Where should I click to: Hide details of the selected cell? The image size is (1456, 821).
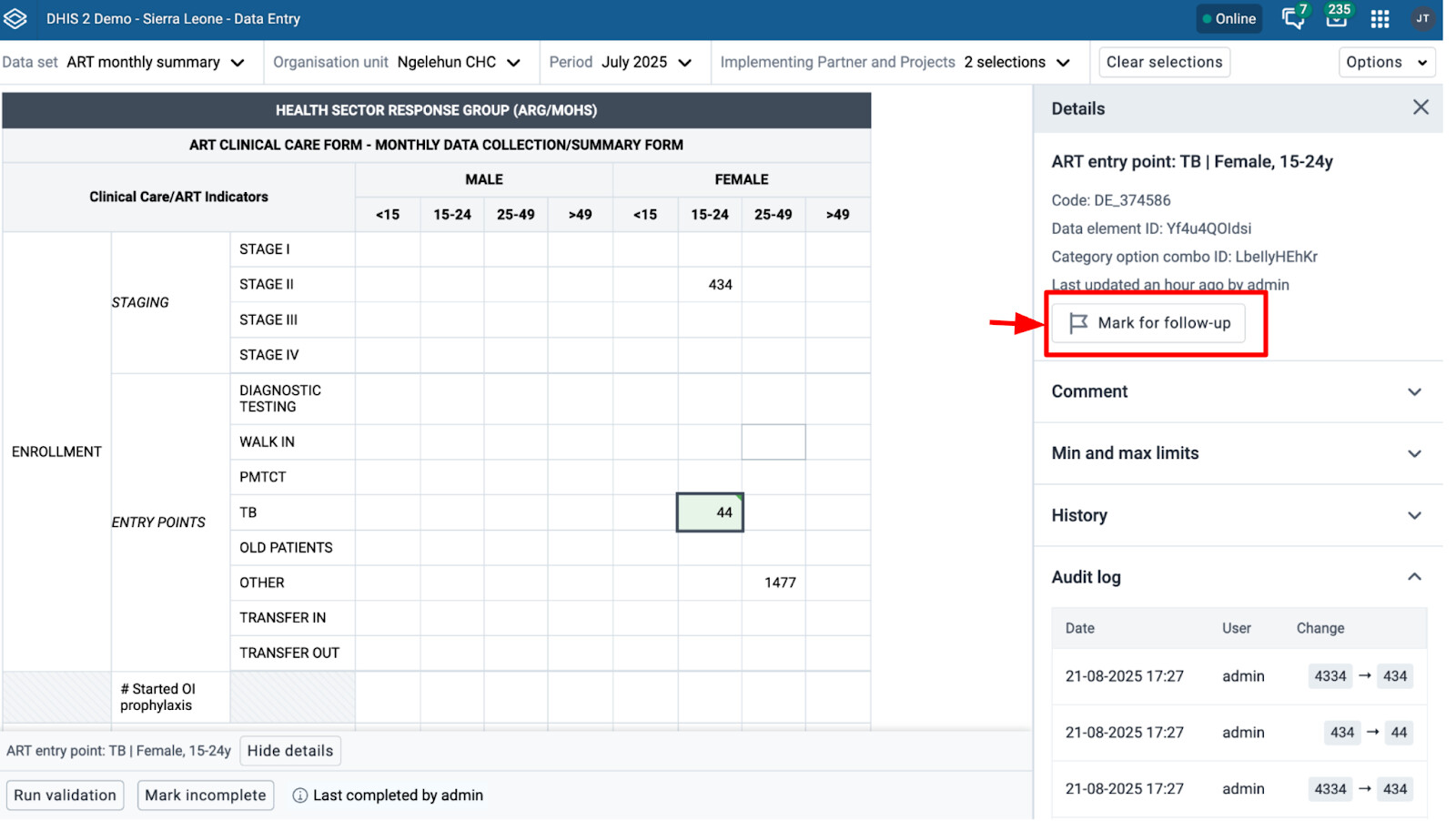[289, 751]
